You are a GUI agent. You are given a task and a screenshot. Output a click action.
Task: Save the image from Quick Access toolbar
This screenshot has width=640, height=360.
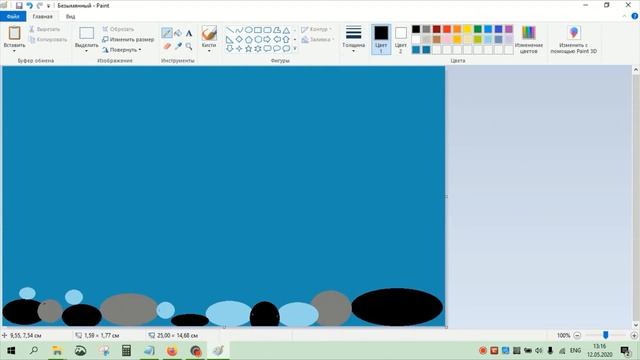(x=19, y=6)
